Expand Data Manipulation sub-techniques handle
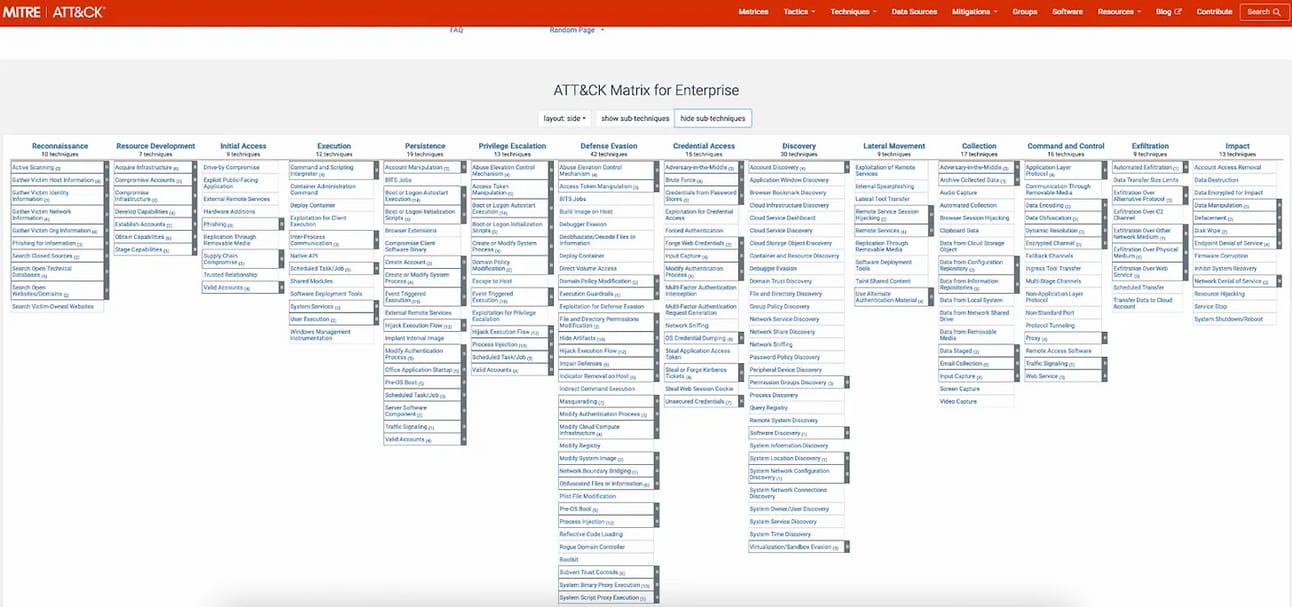The image size is (1292, 607). click(1278, 205)
